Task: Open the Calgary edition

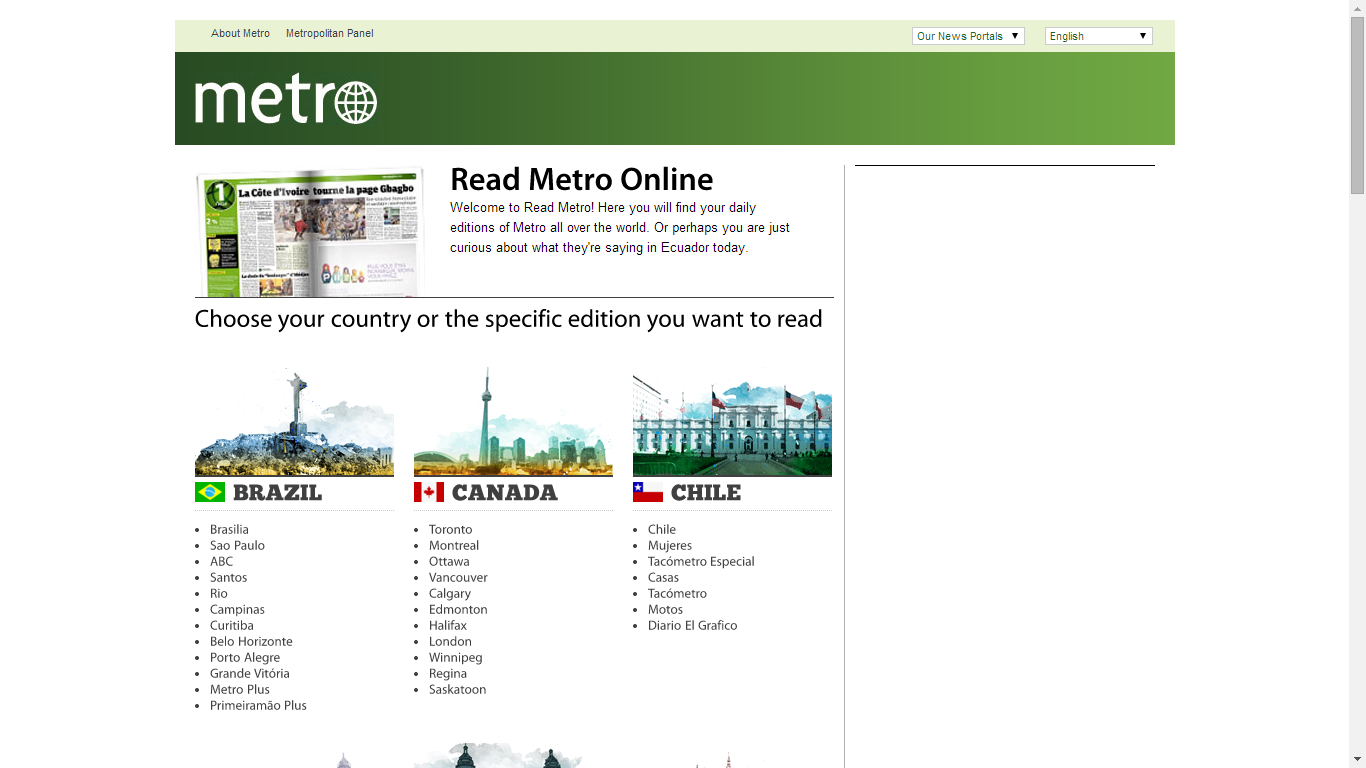Action: [450, 594]
